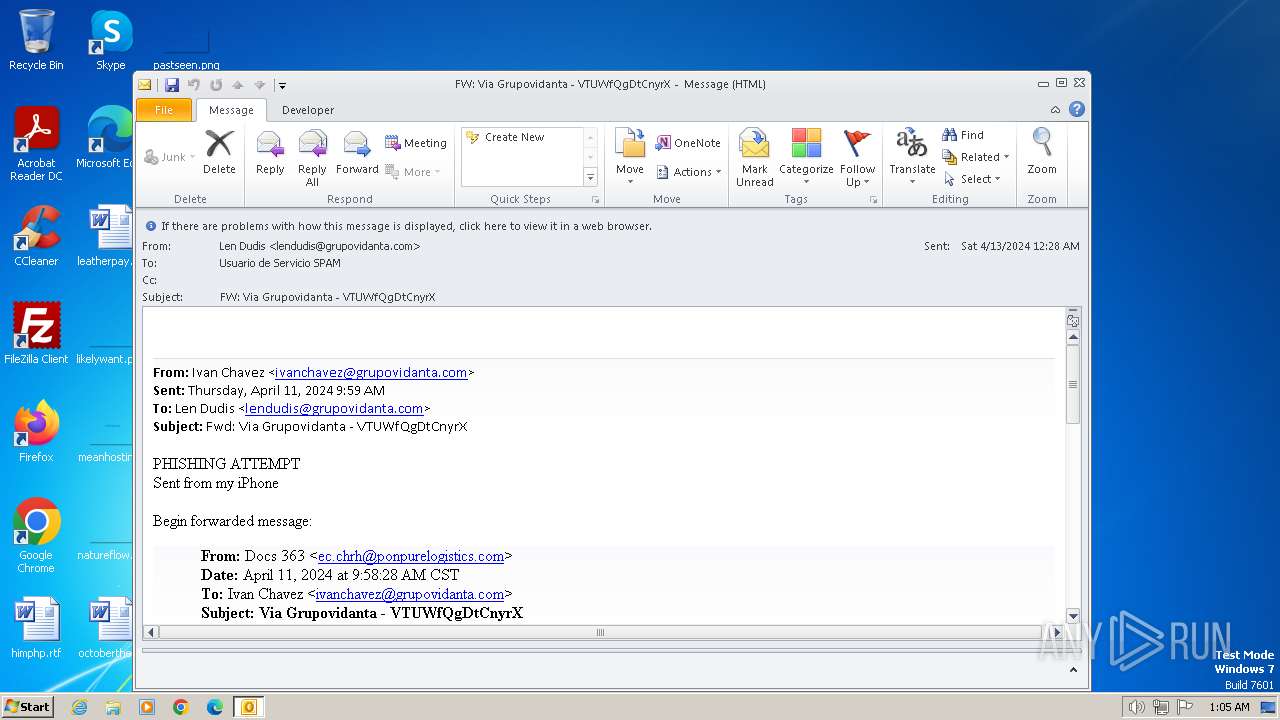Click the Zoom magnifier button

point(1042,153)
